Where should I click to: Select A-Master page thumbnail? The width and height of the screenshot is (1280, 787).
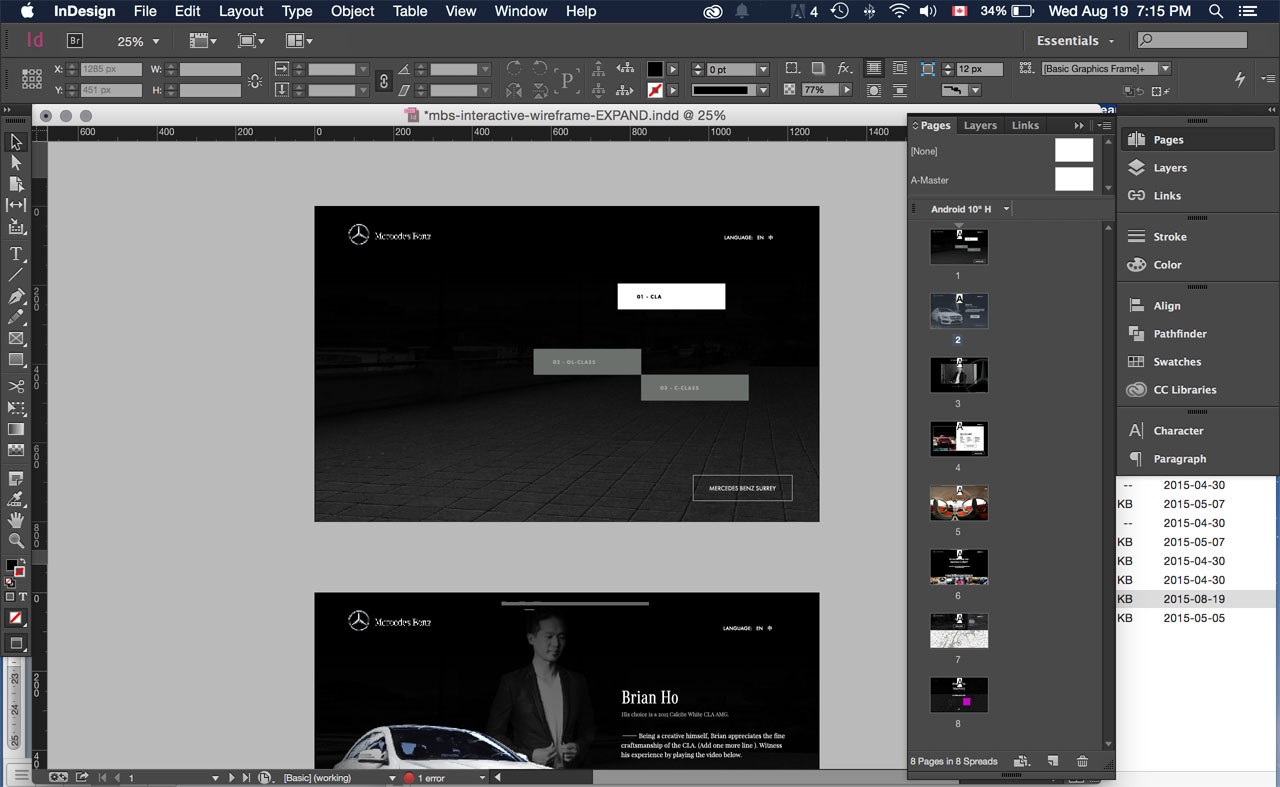1074,179
